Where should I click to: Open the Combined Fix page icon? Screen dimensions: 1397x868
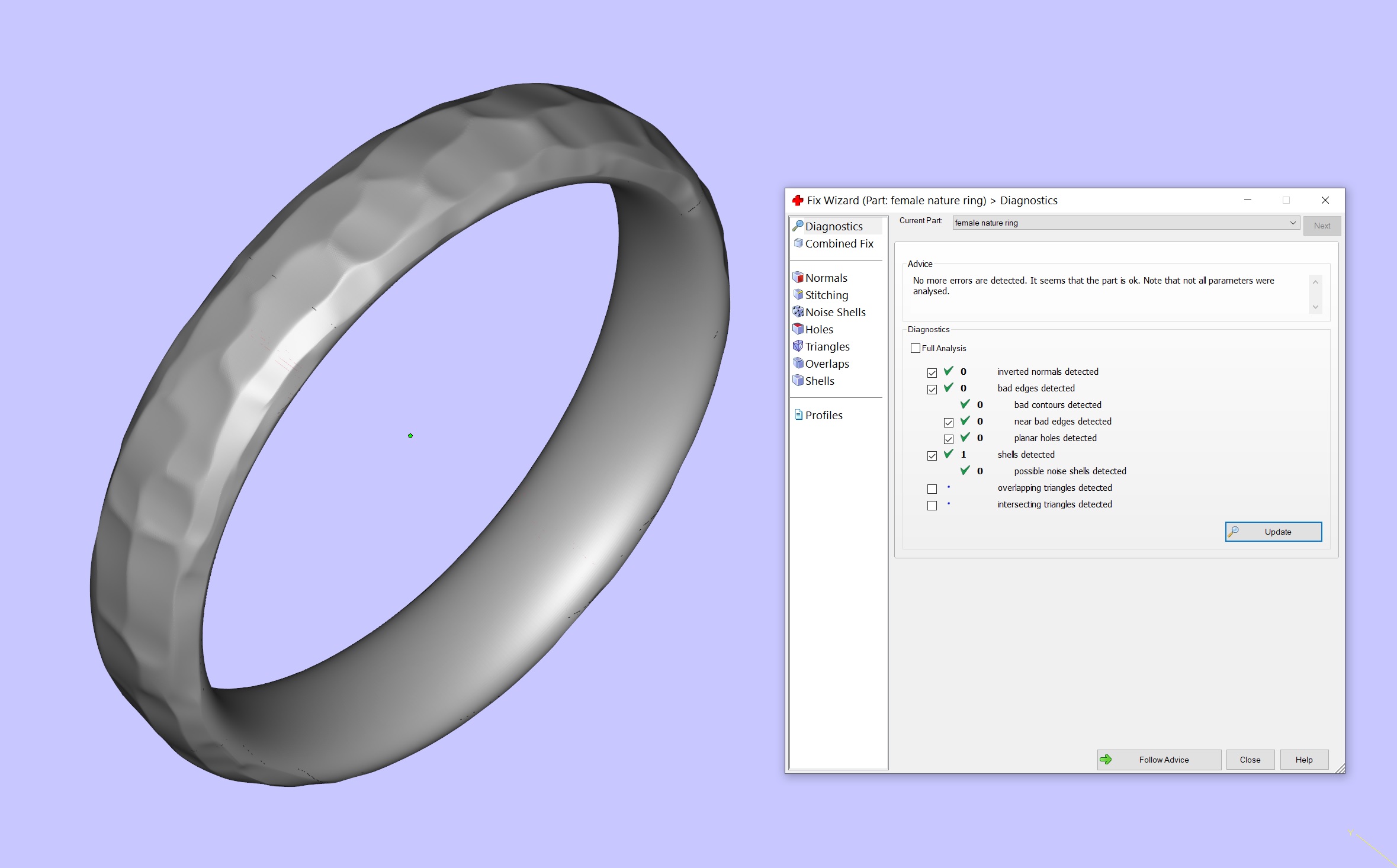798,243
